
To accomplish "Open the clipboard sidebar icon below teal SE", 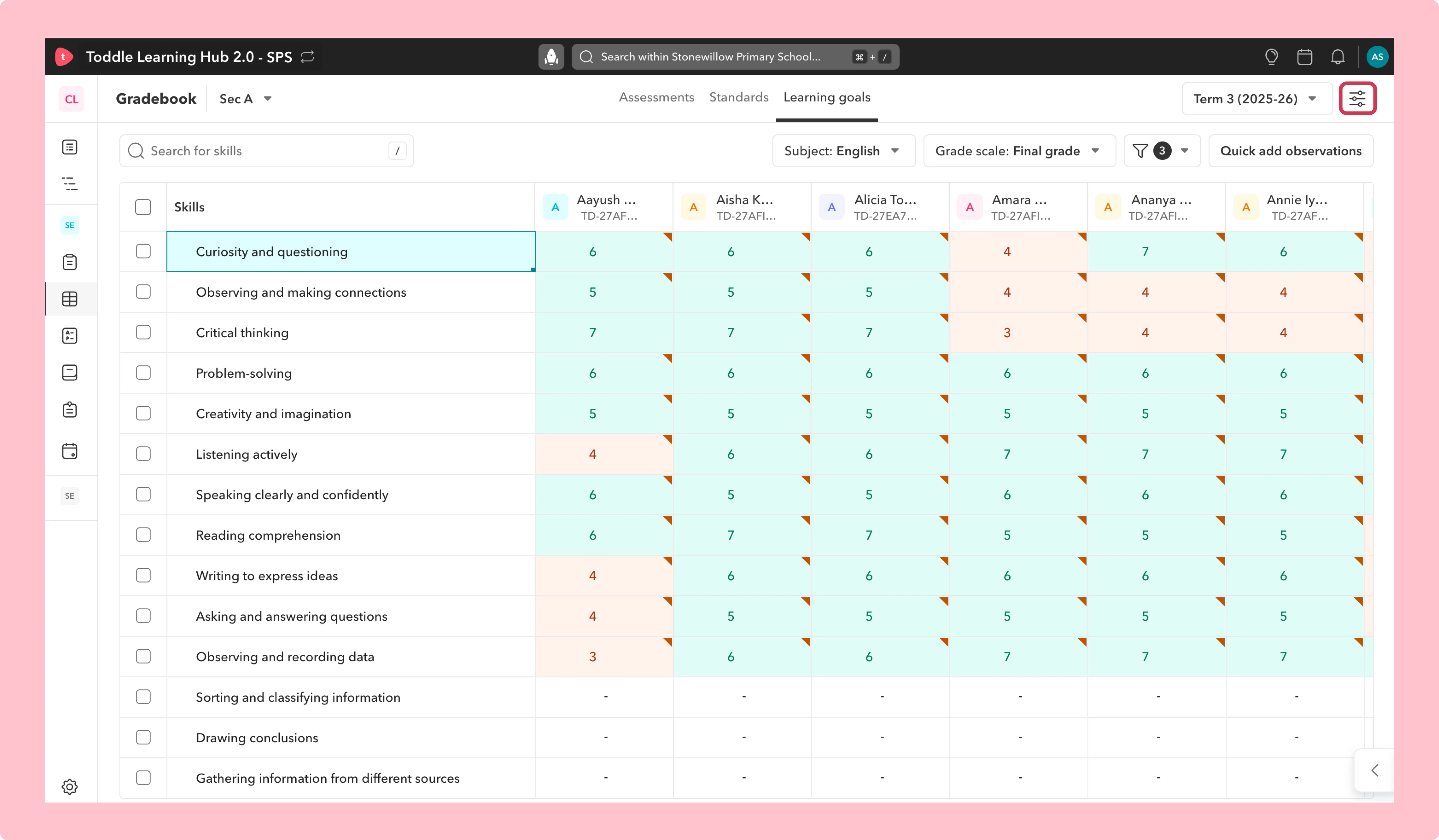I will click(x=70, y=262).
